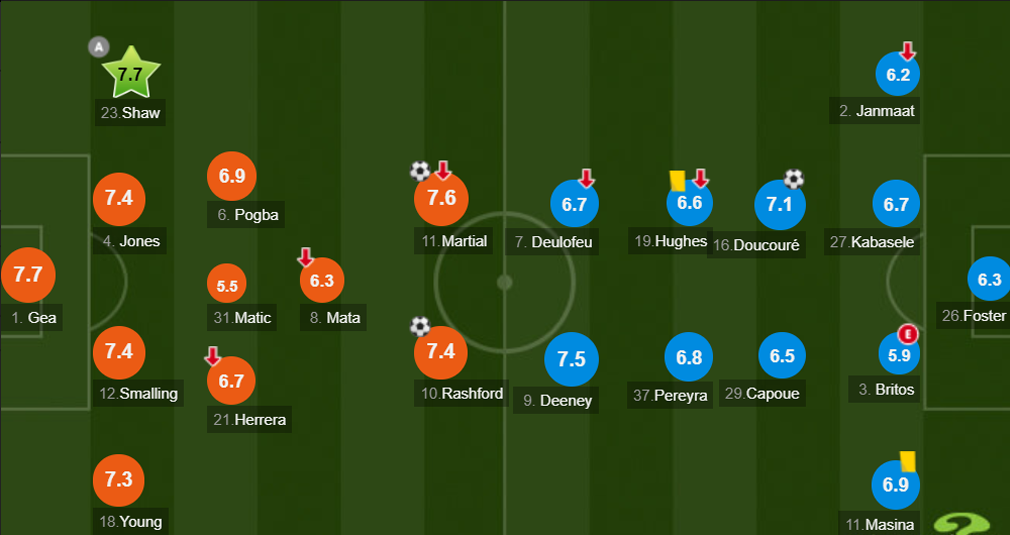Select Deeney's 7.5 rating circle

571,359
